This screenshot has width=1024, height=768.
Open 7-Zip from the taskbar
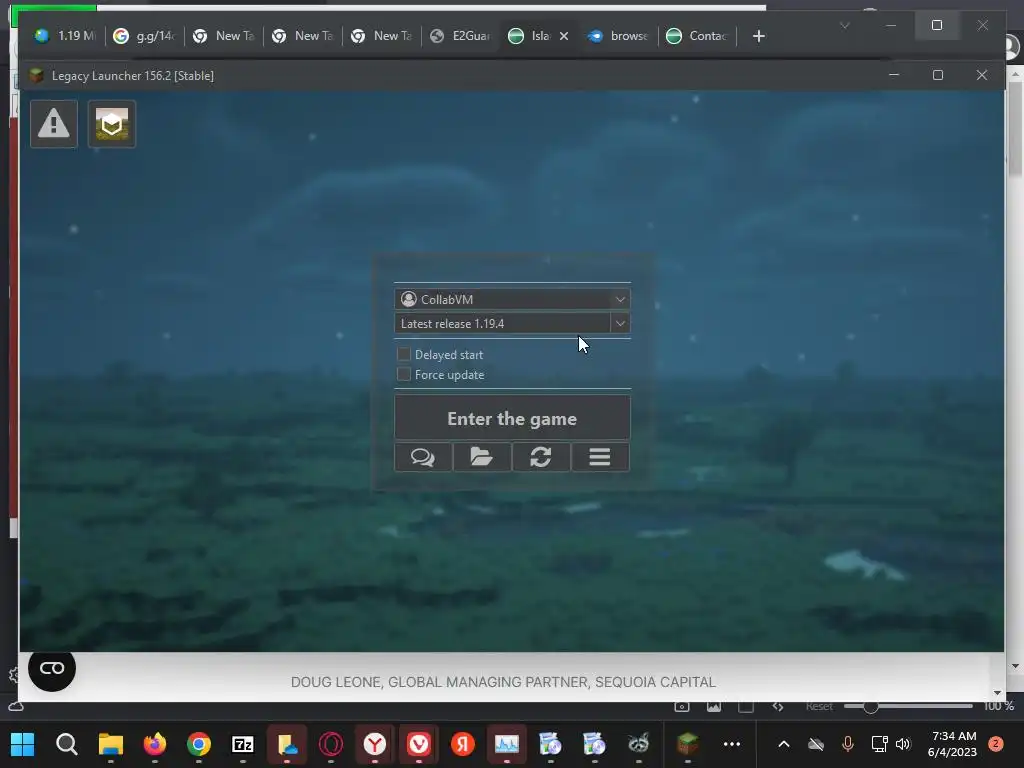click(x=242, y=744)
